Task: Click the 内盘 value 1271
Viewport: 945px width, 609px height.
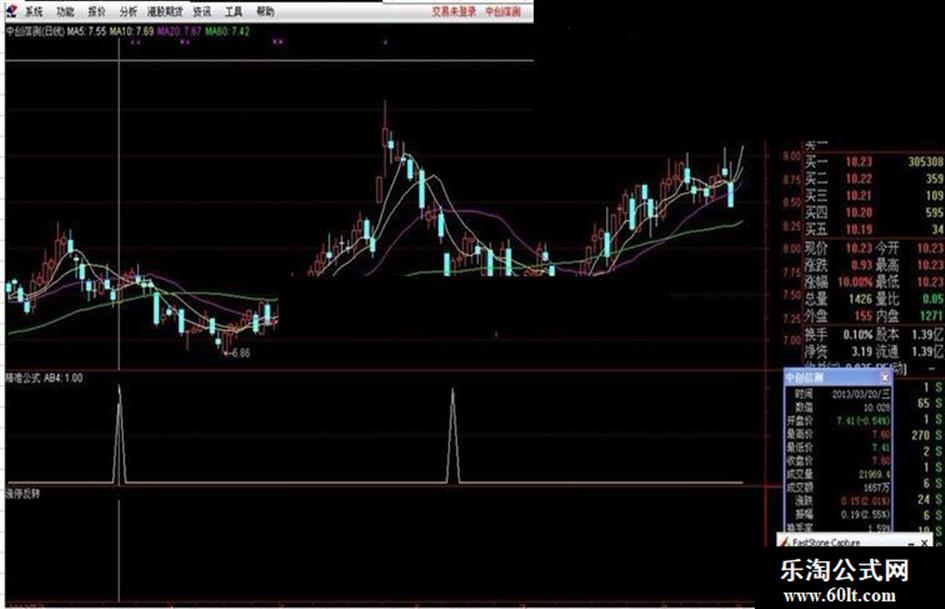Action: (x=932, y=315)
